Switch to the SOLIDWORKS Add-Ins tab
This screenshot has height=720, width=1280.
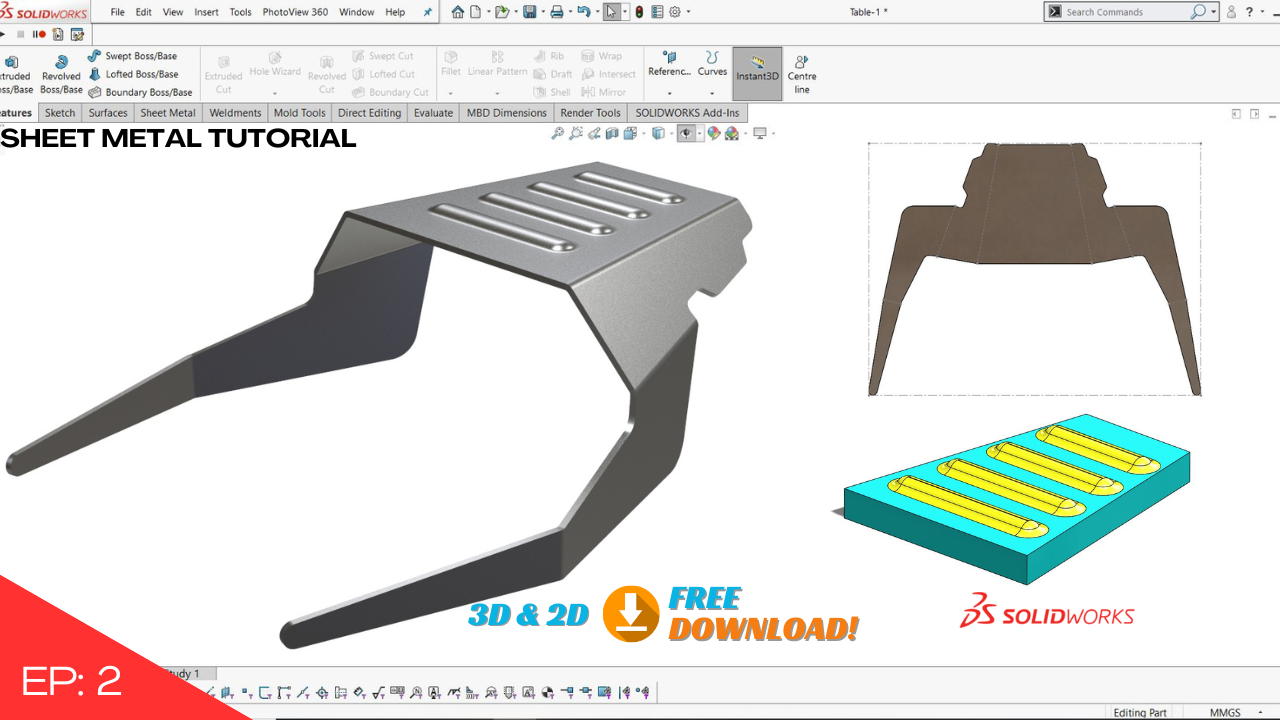point(688,113)
